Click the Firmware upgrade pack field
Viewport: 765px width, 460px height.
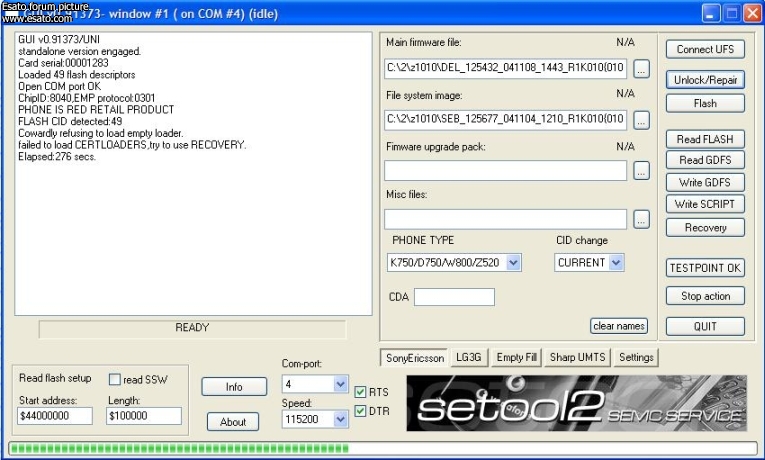[505, 171]
